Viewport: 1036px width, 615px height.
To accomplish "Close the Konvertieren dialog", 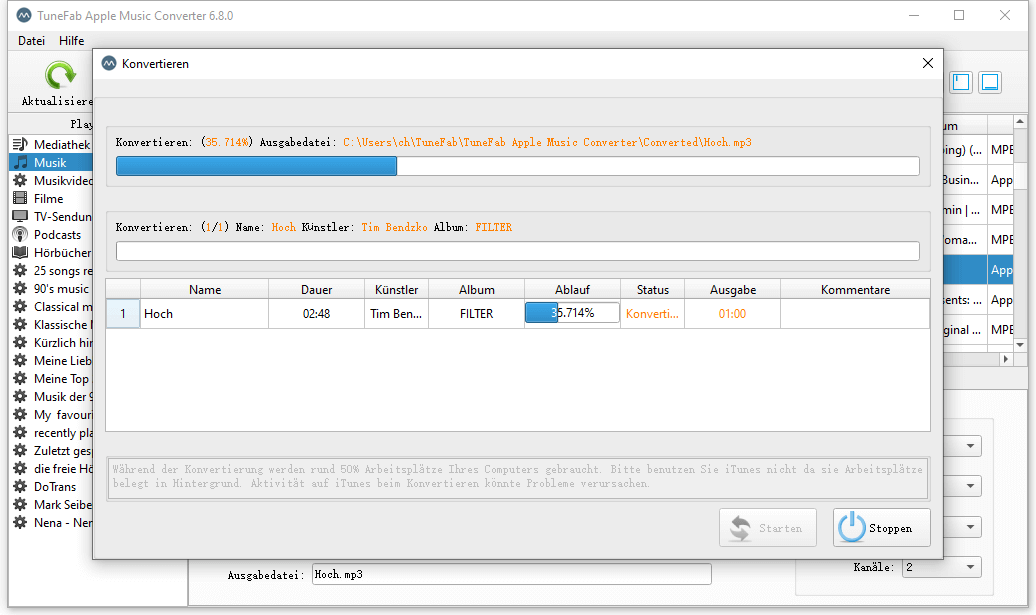I will pos(928,63).
